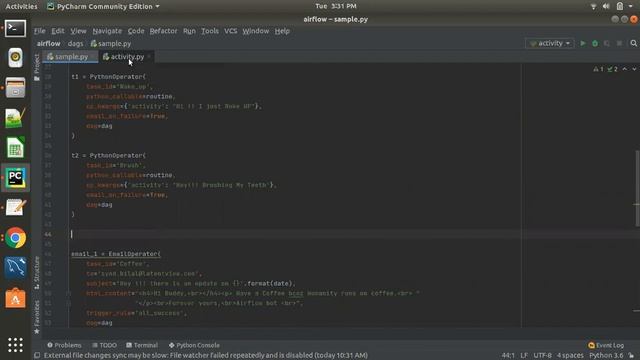Open the Structure tool window side tab
The image size is (640, 360).
pos(37,272)
